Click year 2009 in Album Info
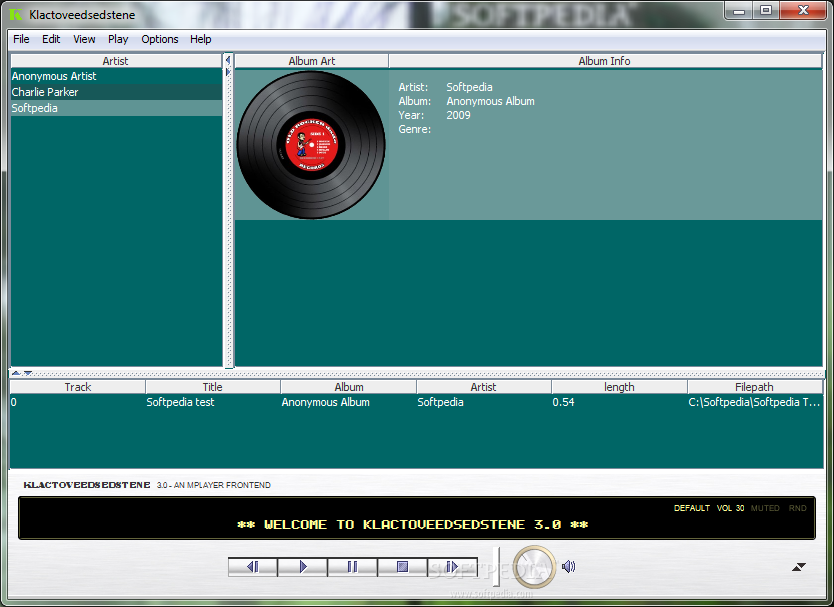Viewport: 834px width, 607px height. point(458,115)
